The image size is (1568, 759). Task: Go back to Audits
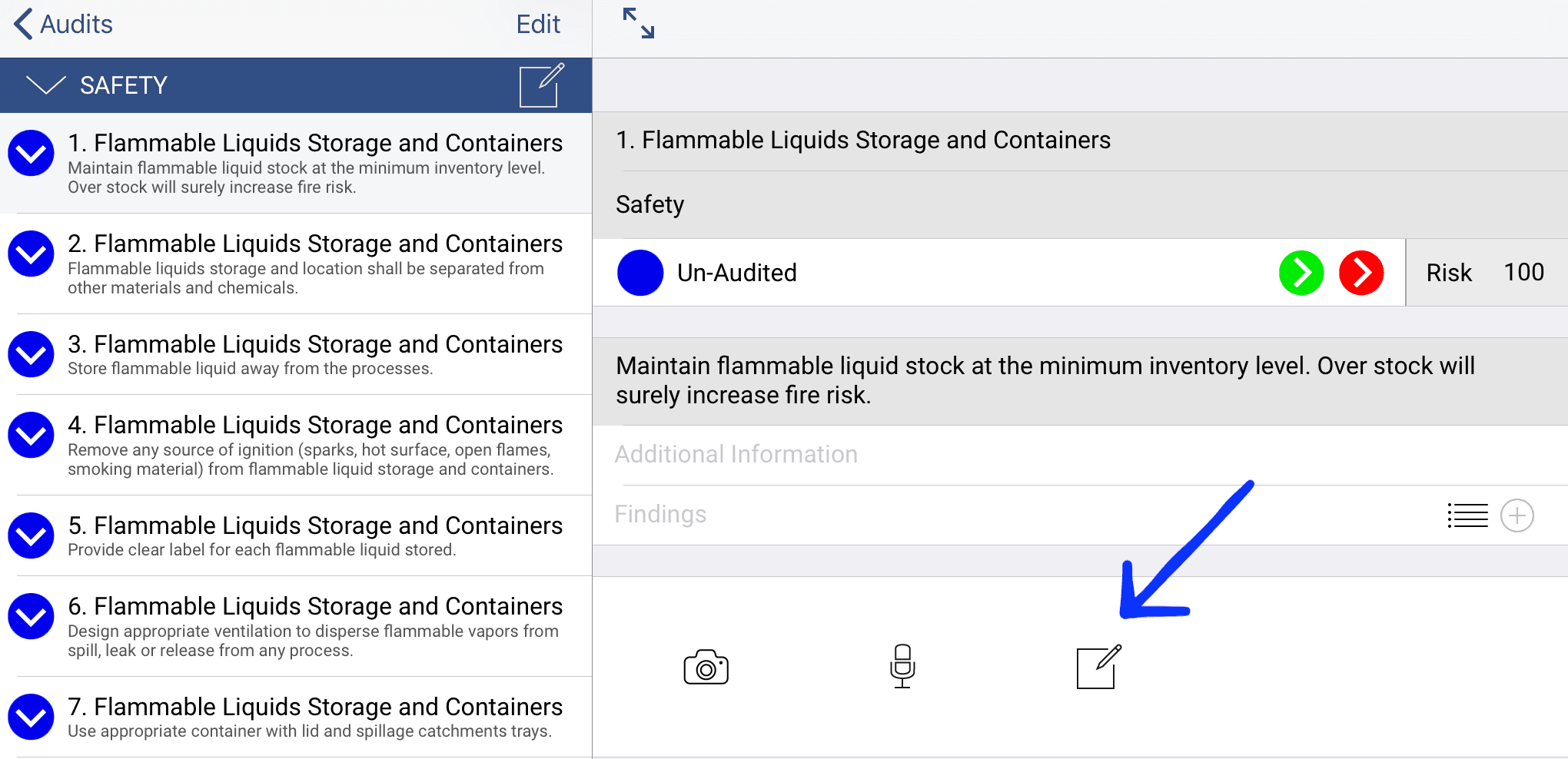[64, 24]
